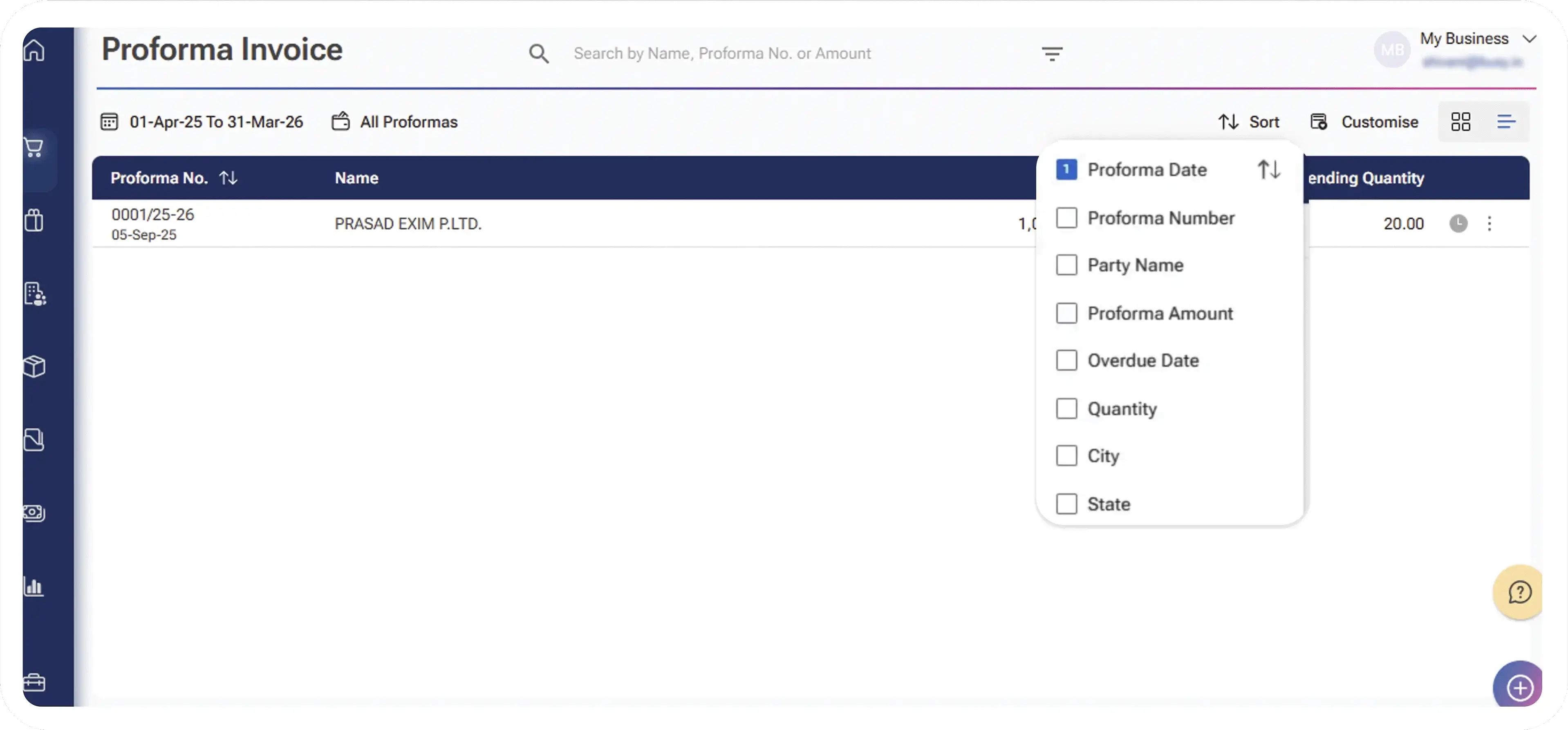
Task: Switch to list view layout
Action: coord(1506,122)
